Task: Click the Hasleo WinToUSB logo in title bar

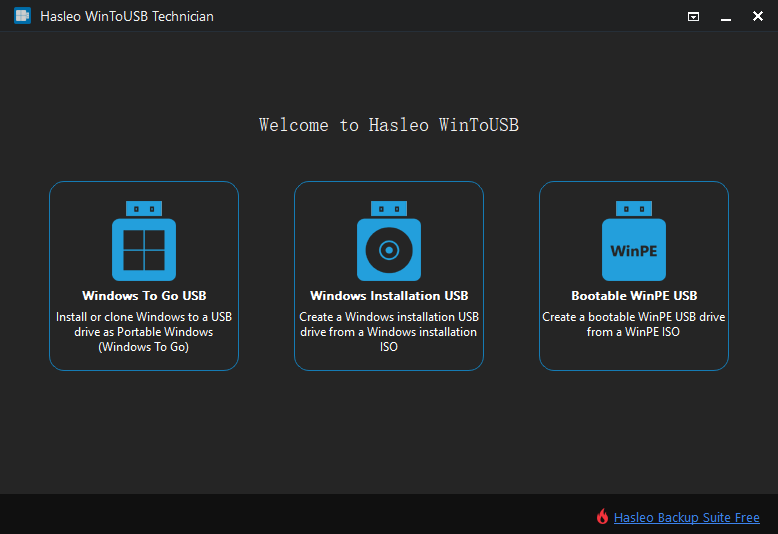Action: point(22,16)
